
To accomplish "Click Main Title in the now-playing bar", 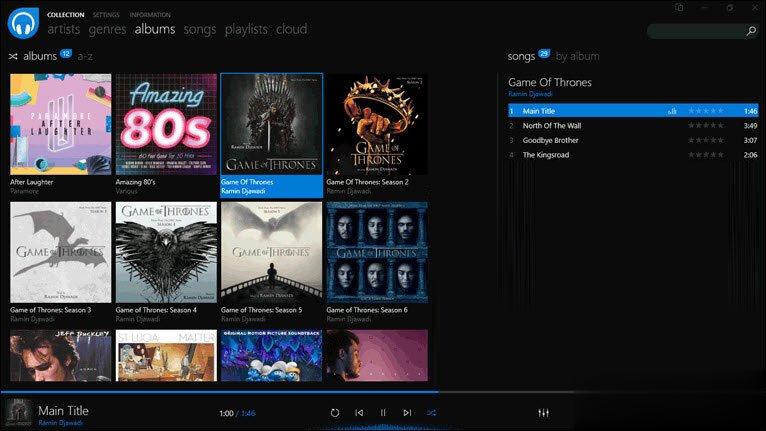I will (x=64, y=410).
